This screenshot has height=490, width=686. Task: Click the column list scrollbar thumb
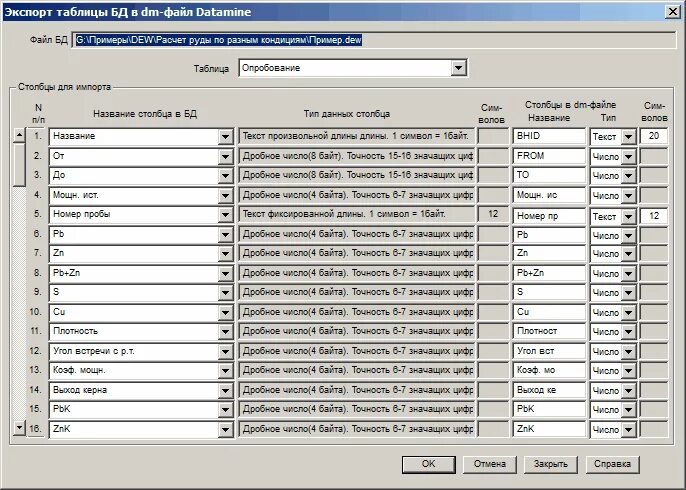click(x=19, y=165)
